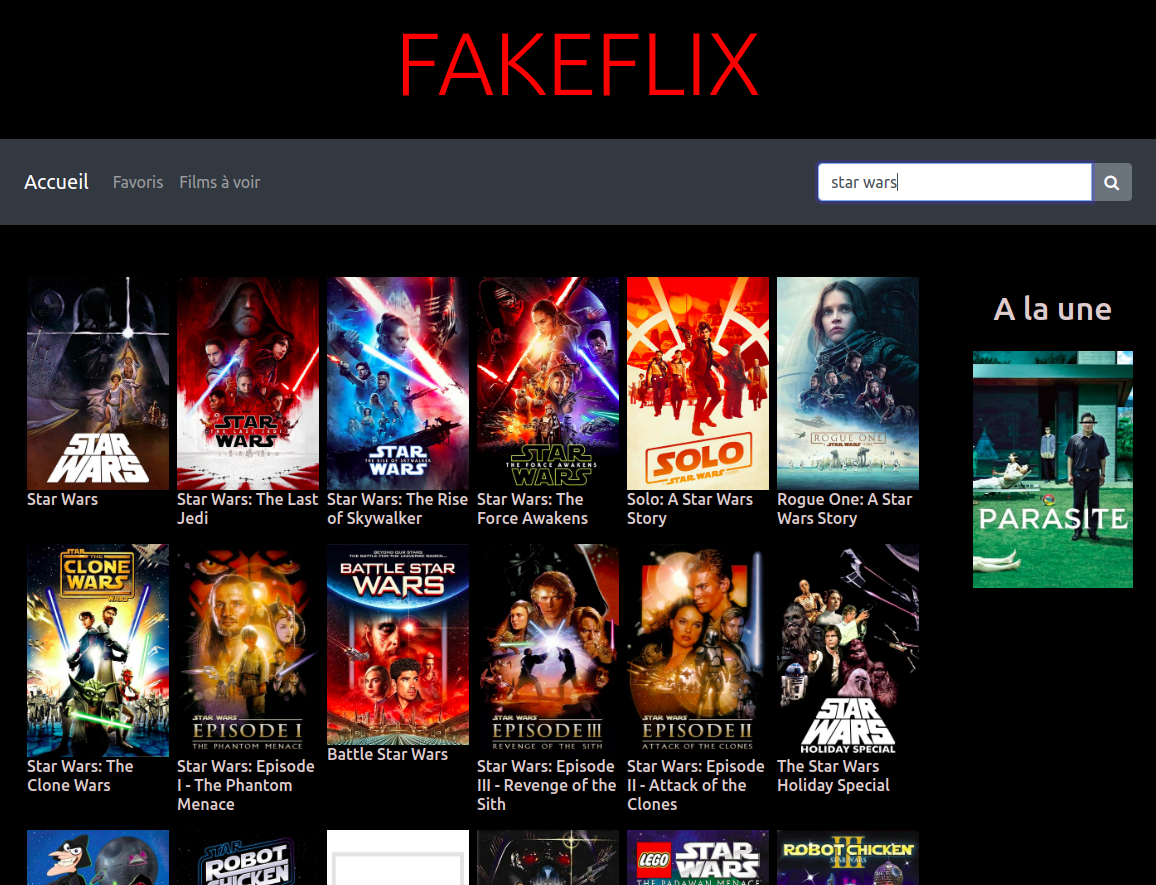Open the original Star Wars poster
The height and width of the screenshot is (885, 1156).
(x=98, y=383)
